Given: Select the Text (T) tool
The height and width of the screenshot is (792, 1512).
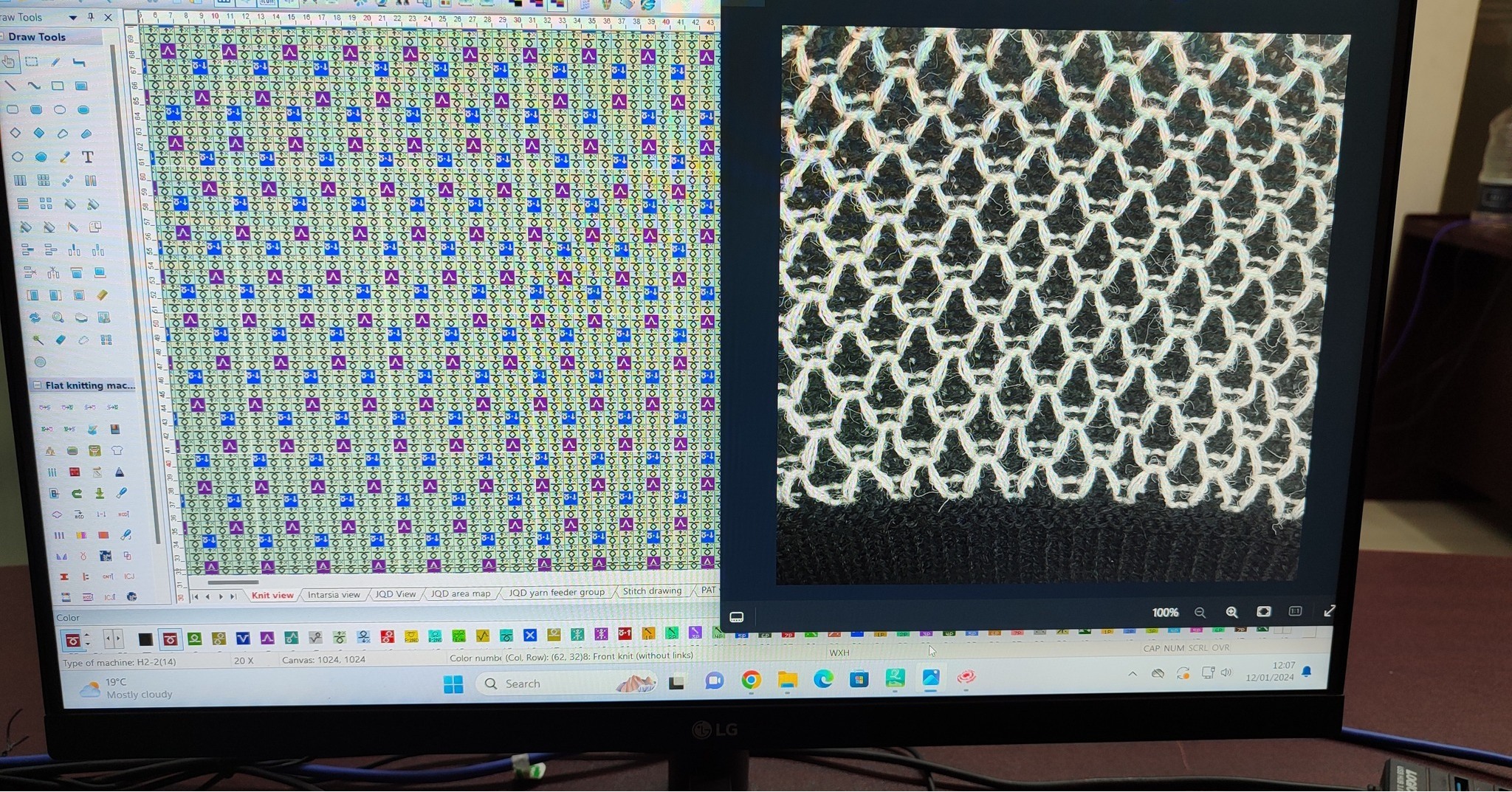Looking at the screenshot, I should pos(88,157).
